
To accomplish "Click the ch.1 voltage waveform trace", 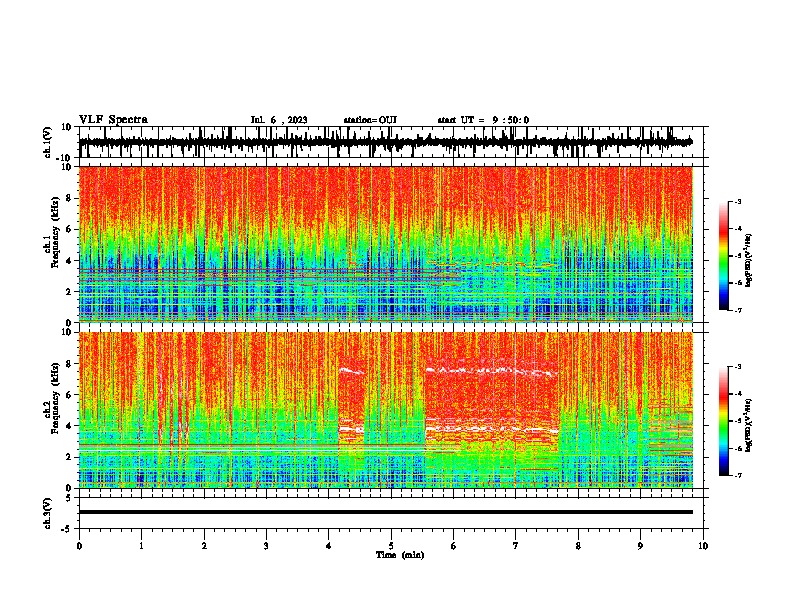I will pyautogui.click(x=385, y=143).
